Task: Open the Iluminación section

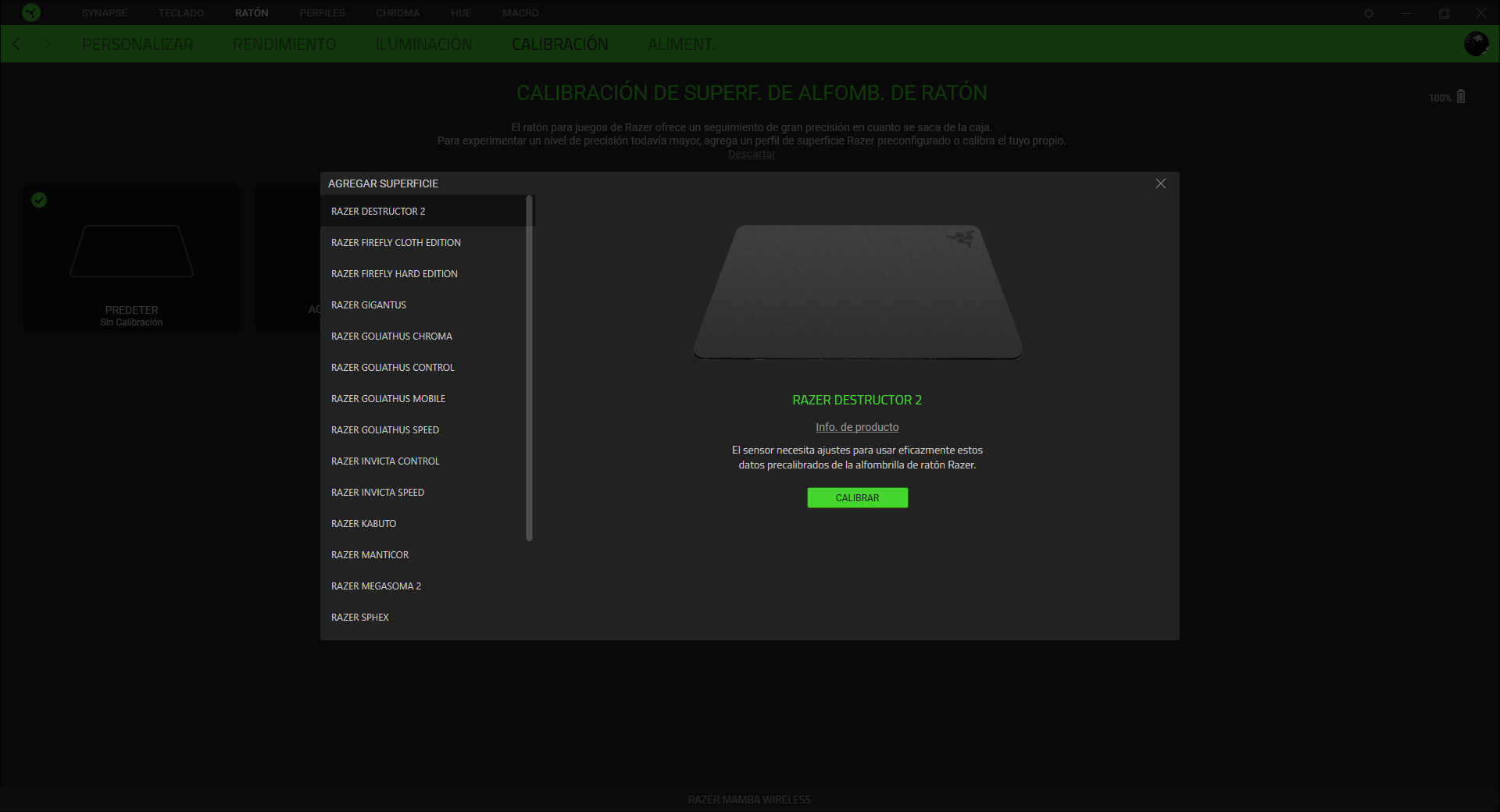Action: point(423,45)
